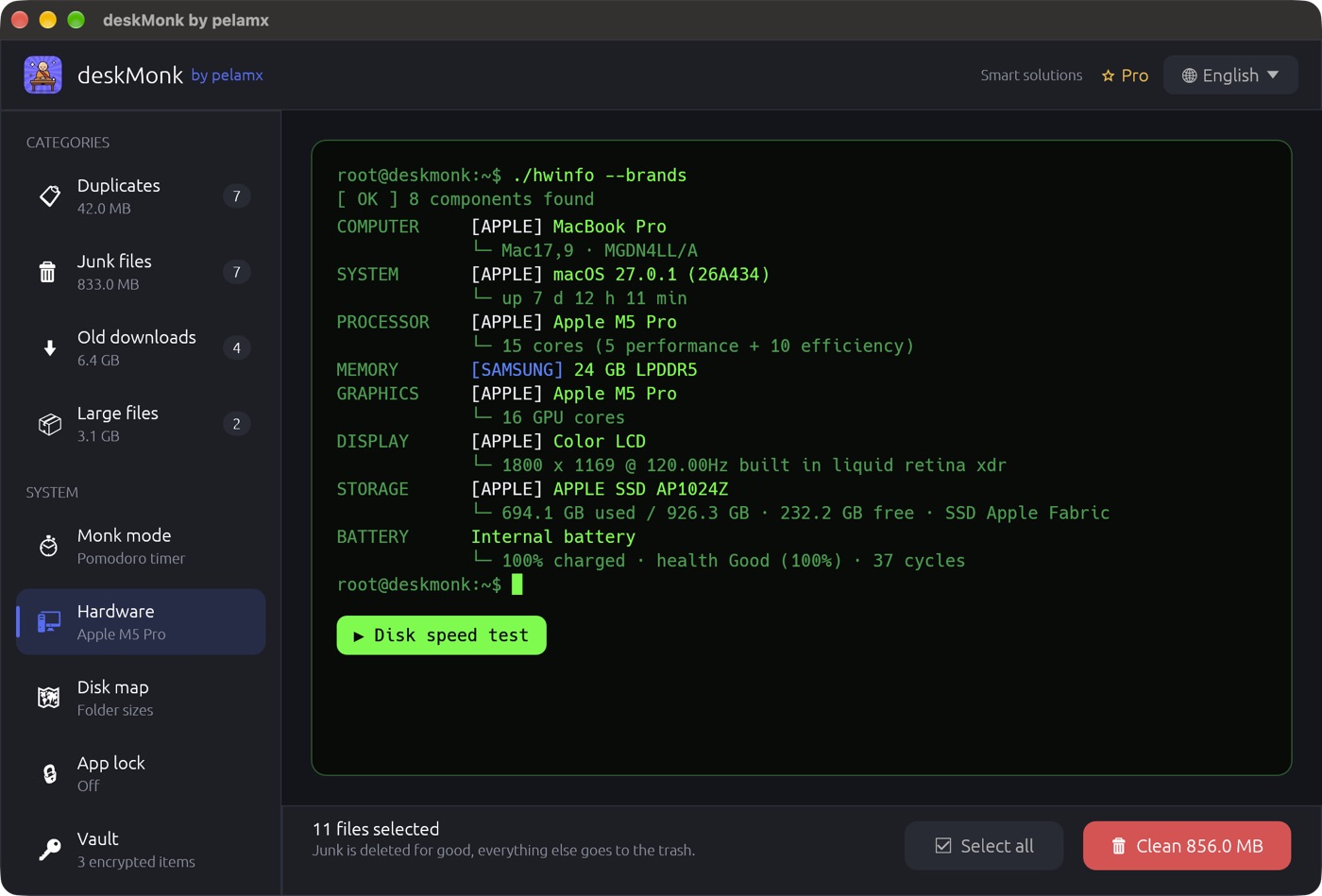Click the Large files count badge 2
Viewport: 1322px width, 896px height.
coord(236,424)
